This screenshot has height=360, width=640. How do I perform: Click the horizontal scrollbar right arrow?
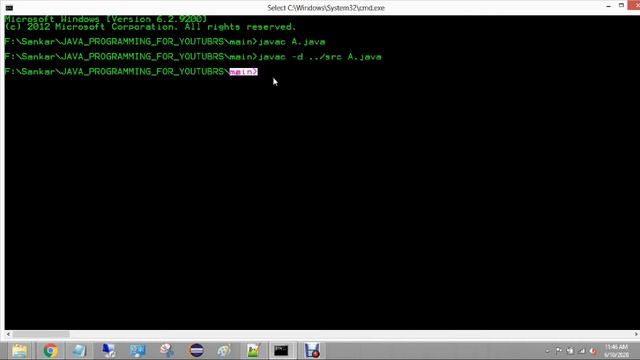(636, 334)
